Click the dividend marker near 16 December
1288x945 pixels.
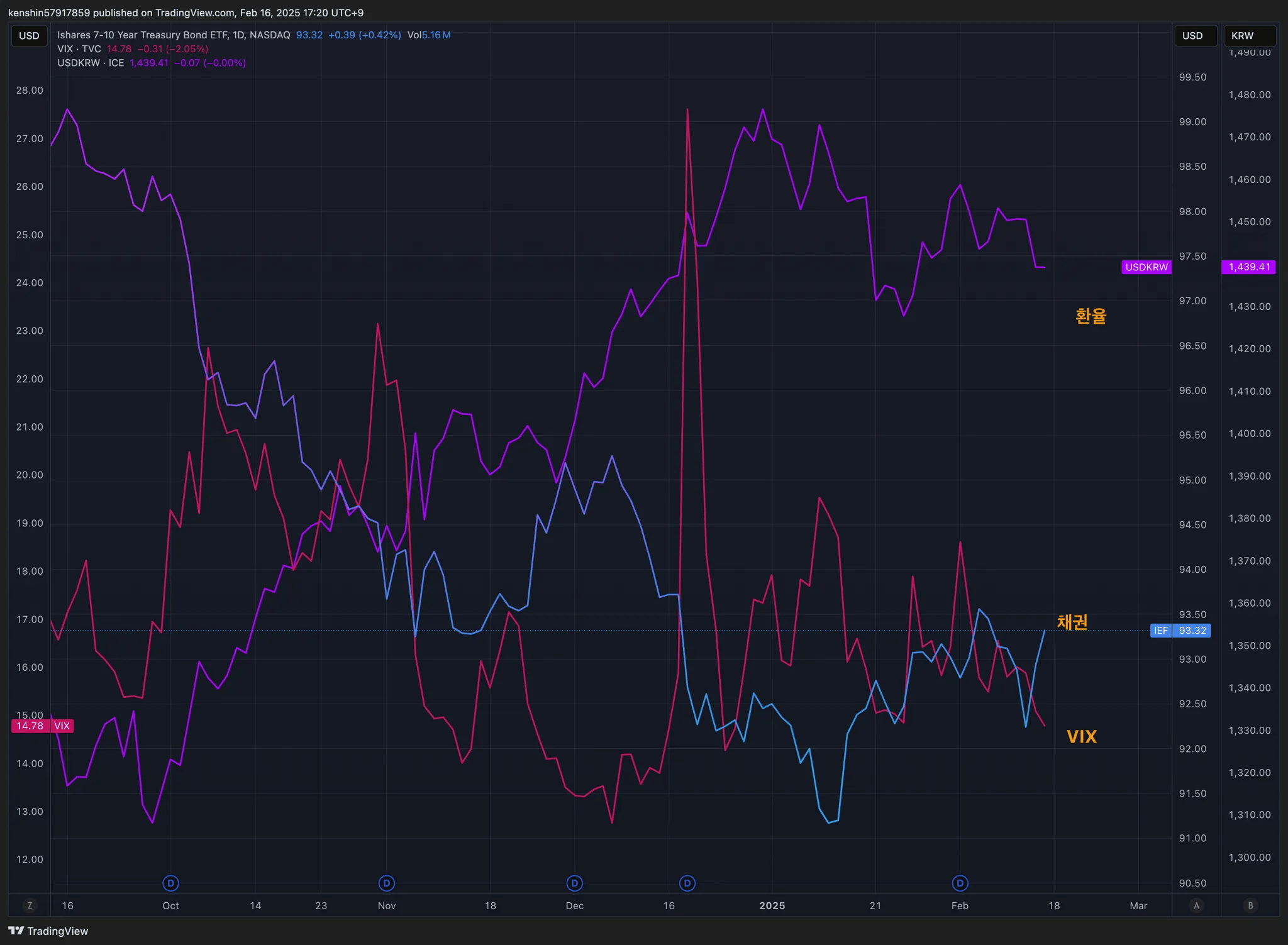click(x=687, y=883)
